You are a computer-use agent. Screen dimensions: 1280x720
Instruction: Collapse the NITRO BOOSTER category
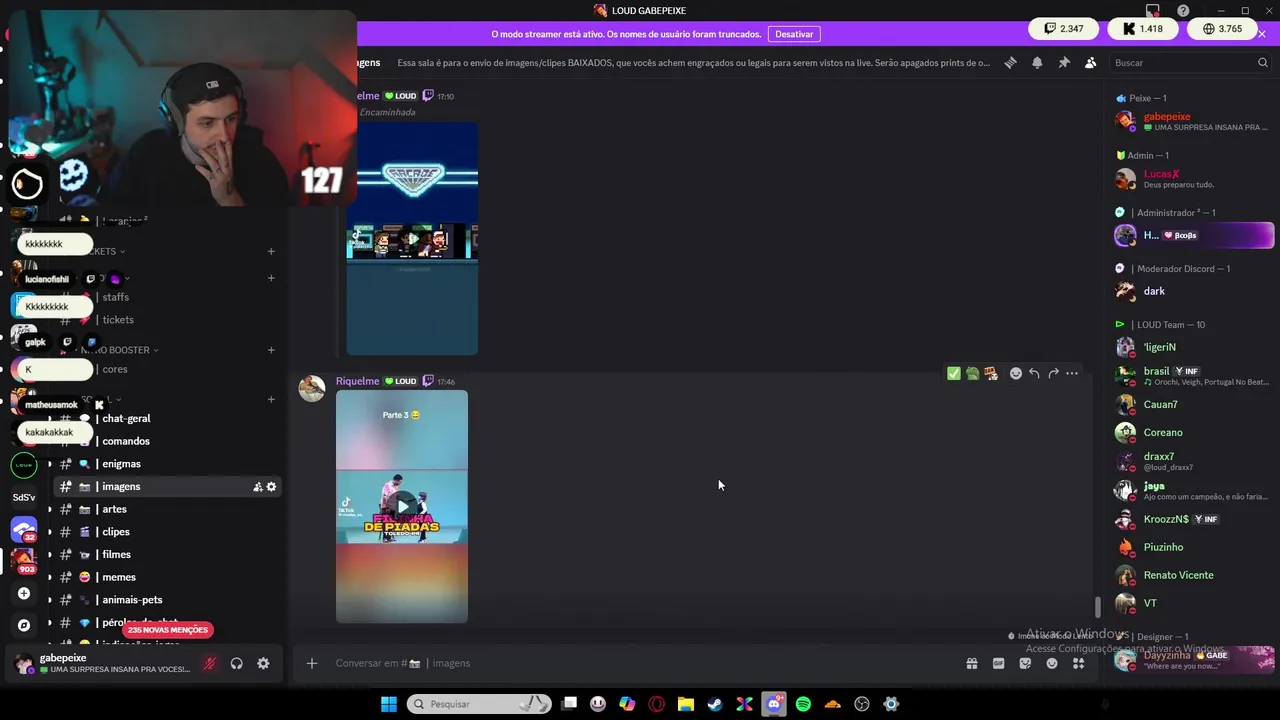pyautogui.click(x=119, y=350)
